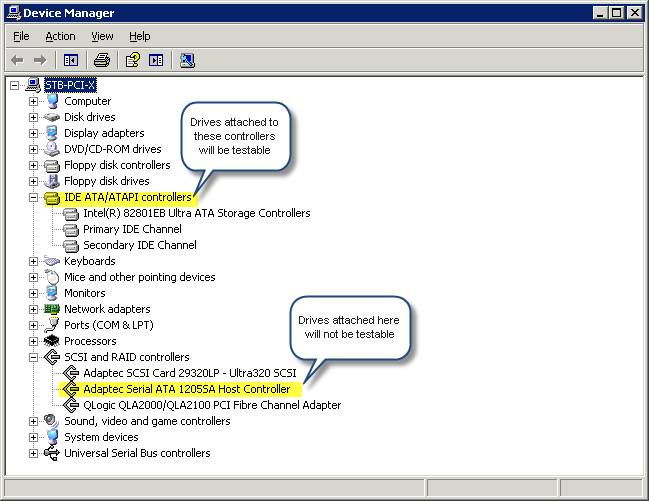The image size is (649, 501).
Task: Click the Properties toolbar icon
Action: tap(132, 60)
